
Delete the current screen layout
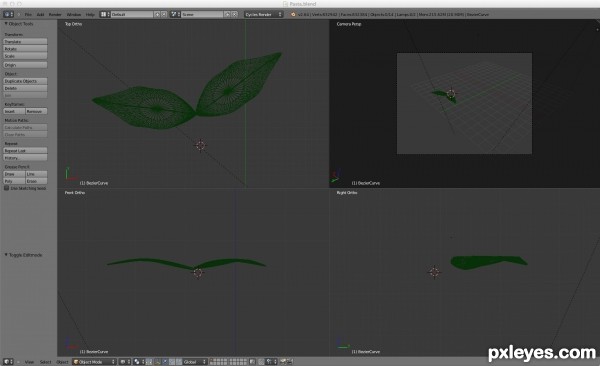click(164, 14)
